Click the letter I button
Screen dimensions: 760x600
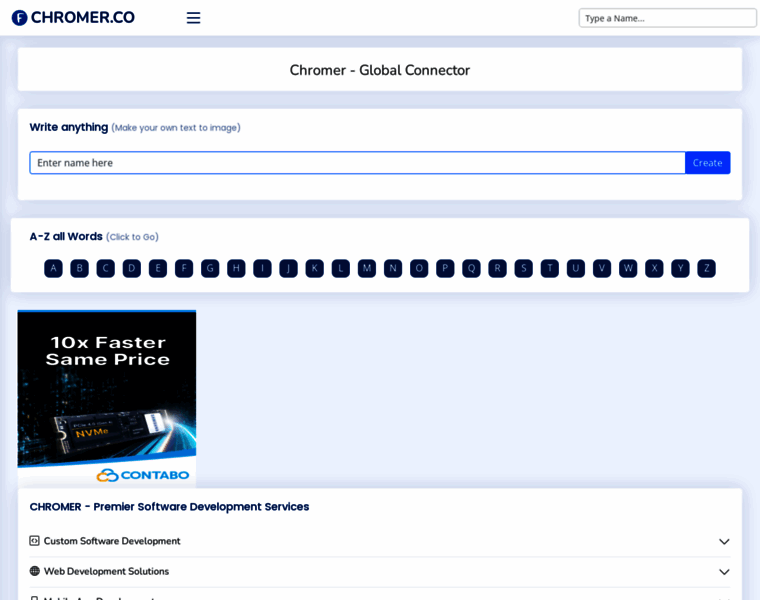point(262,268)
